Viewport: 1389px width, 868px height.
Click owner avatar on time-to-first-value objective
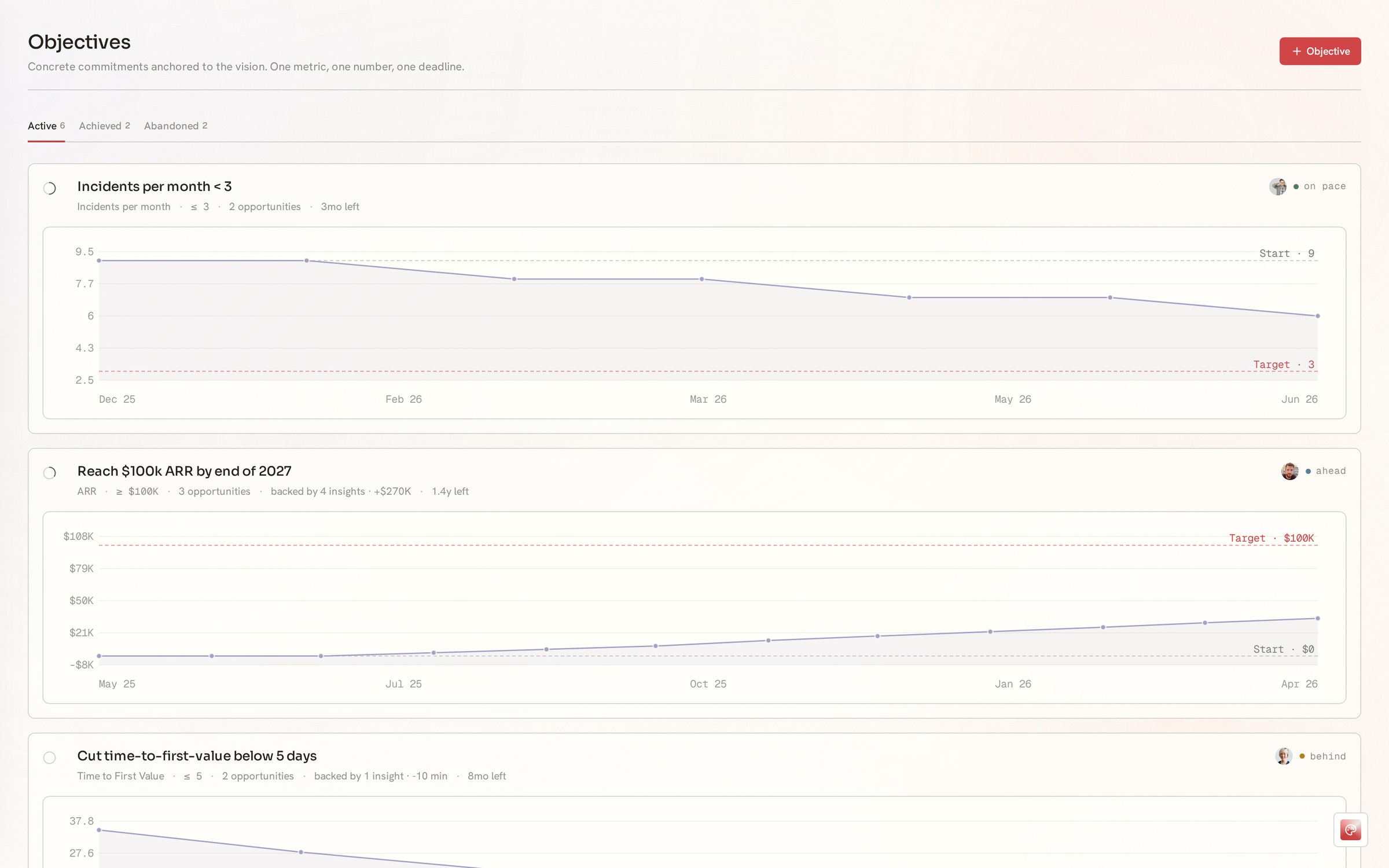coord(1284,756)
